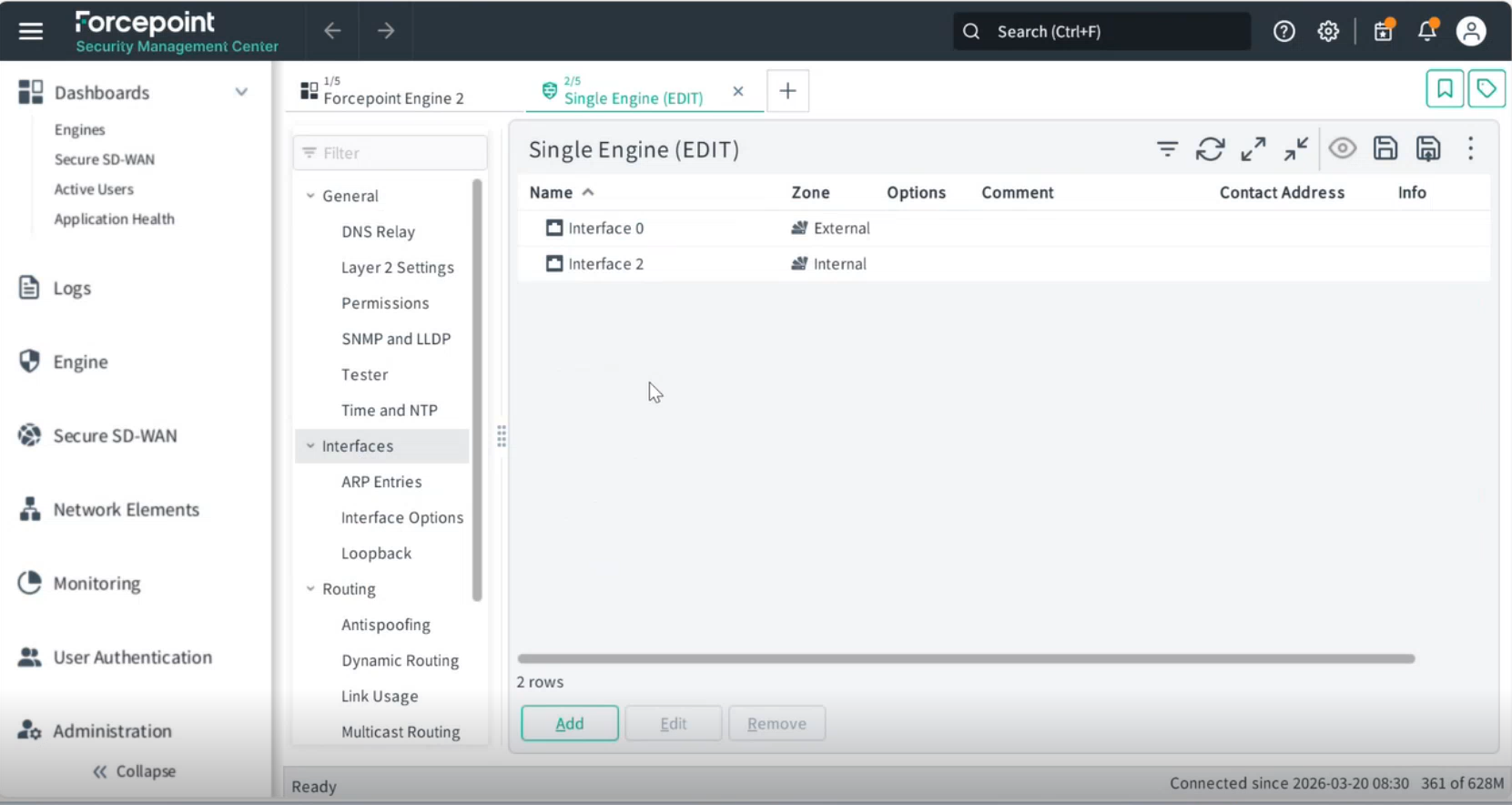1512x805 pixels.
Task: Open Monitoring in sidebar
Action: pos(96,584)
